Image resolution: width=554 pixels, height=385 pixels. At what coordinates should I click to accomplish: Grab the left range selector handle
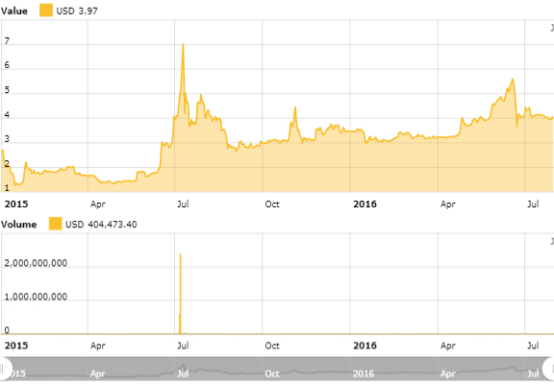click(4, 368)
